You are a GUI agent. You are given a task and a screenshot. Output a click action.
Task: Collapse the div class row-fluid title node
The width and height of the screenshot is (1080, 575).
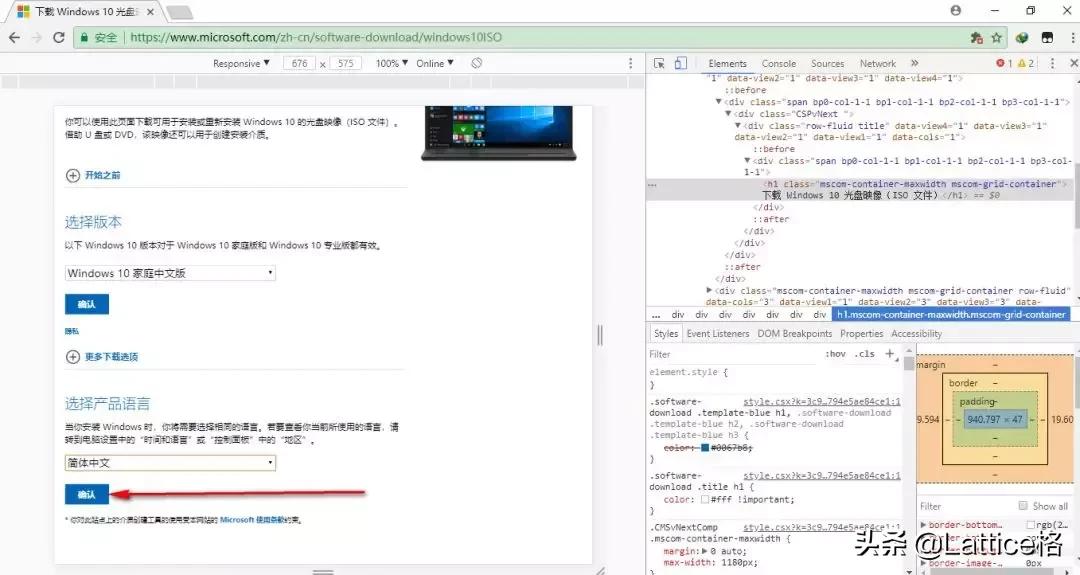click(x=738, y=125)
